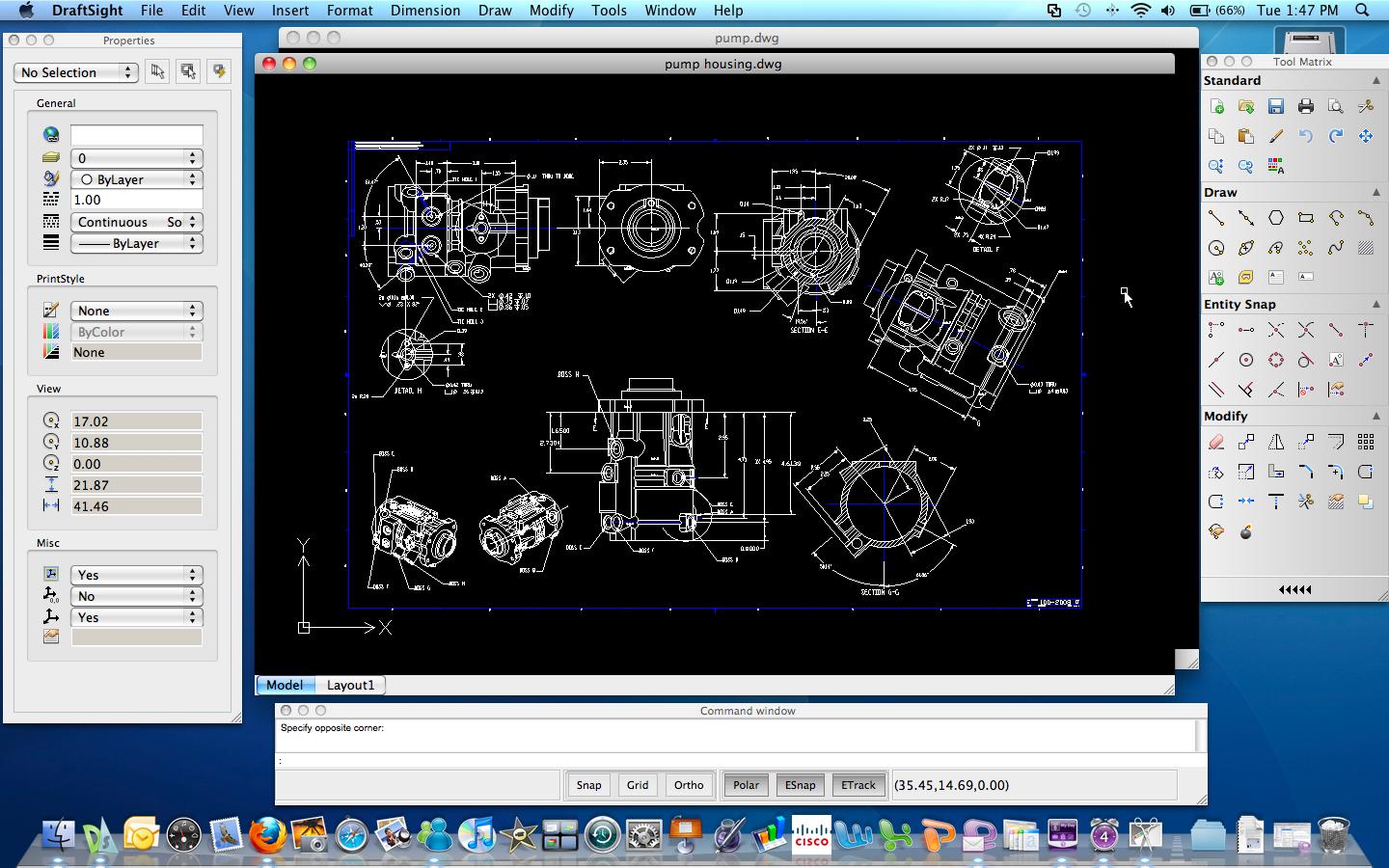Click the Print icon in the Standard toolbar
Viewport: 1389px width, 868px height.
point(1305,106)
